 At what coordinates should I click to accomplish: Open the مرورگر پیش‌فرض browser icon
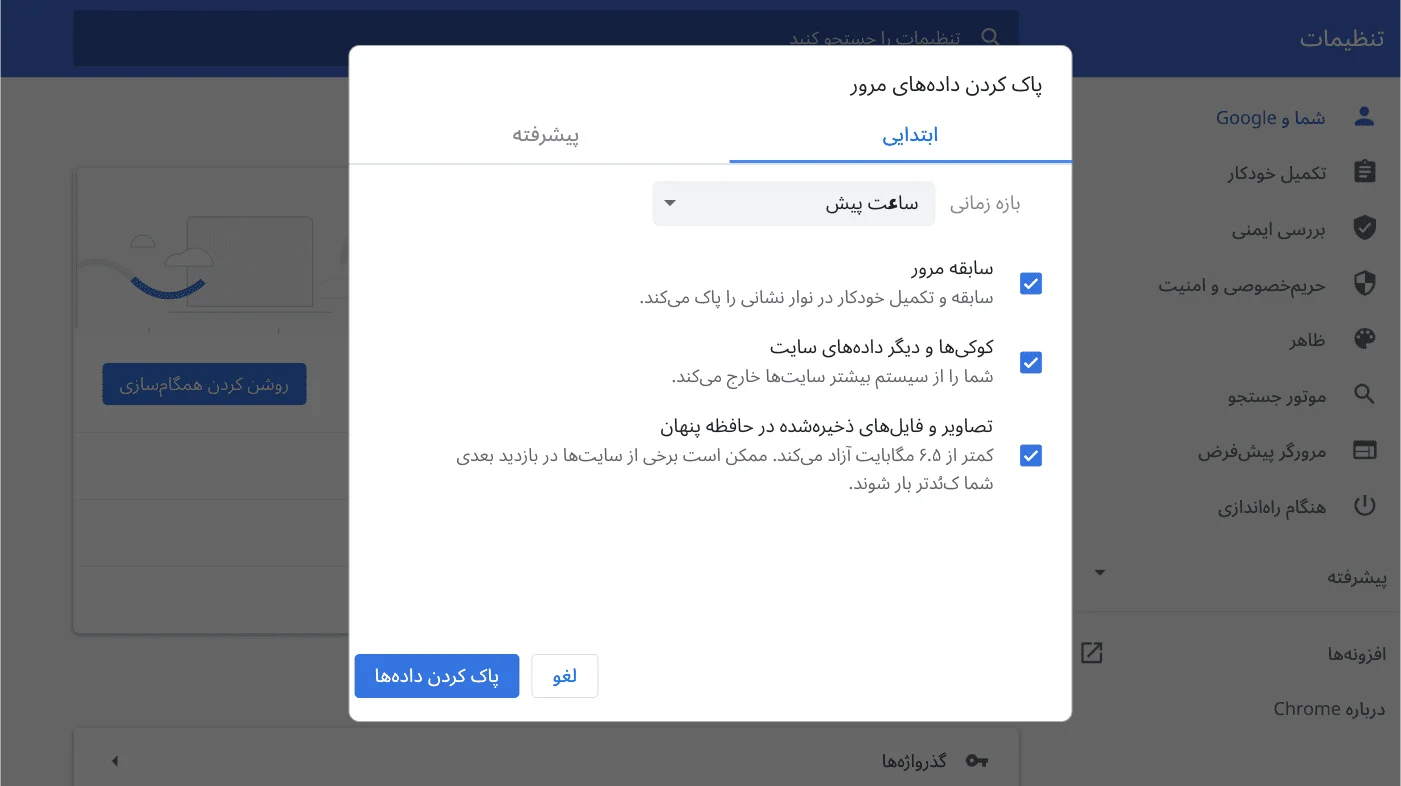point(1364,450)
